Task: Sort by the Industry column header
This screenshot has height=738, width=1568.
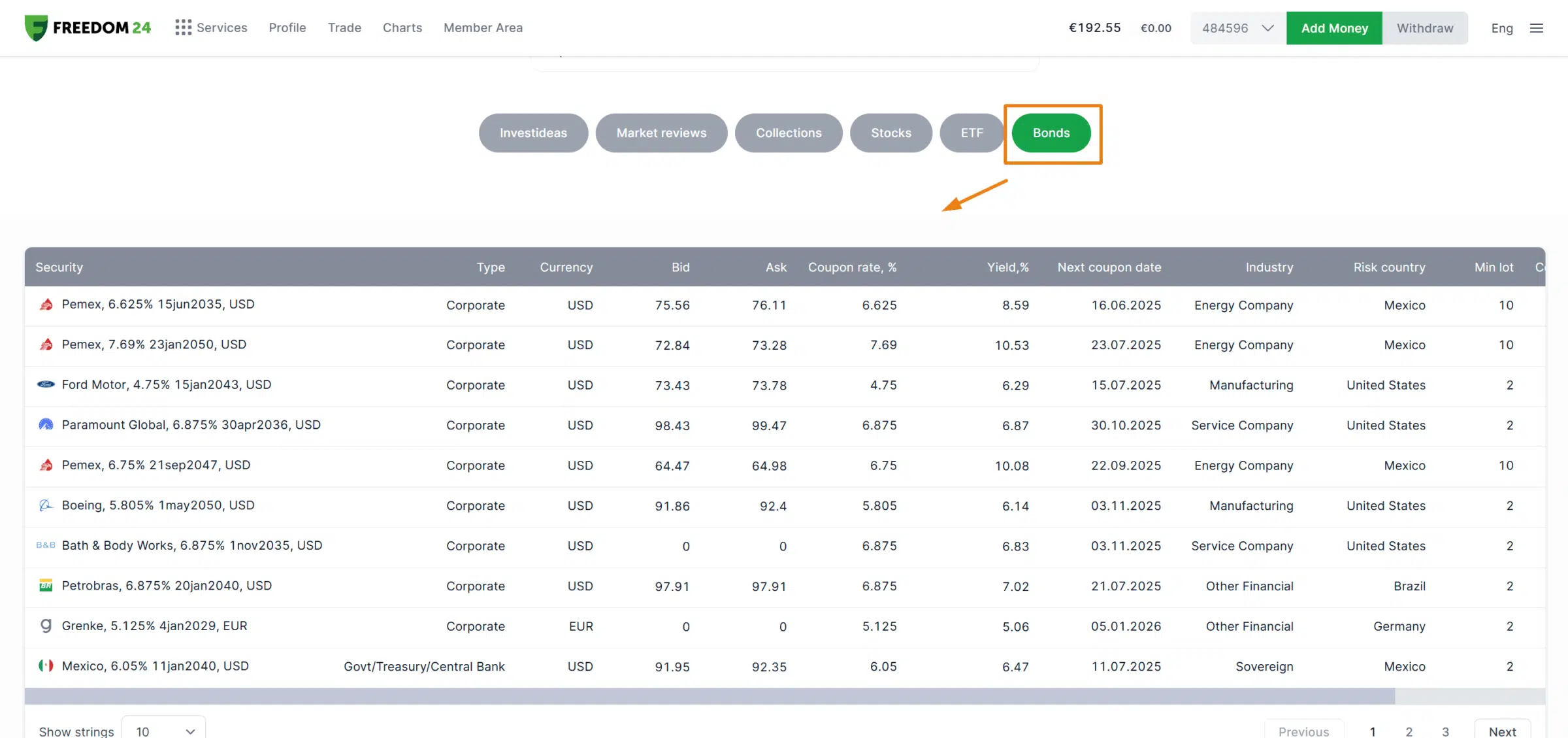Action: click(x=1269, y=267)
